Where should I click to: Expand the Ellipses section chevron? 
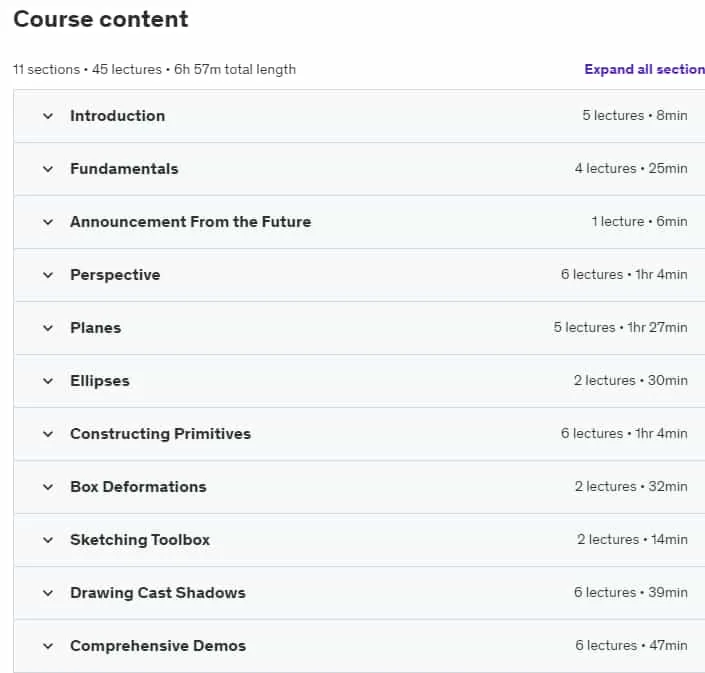pos(48,381)
